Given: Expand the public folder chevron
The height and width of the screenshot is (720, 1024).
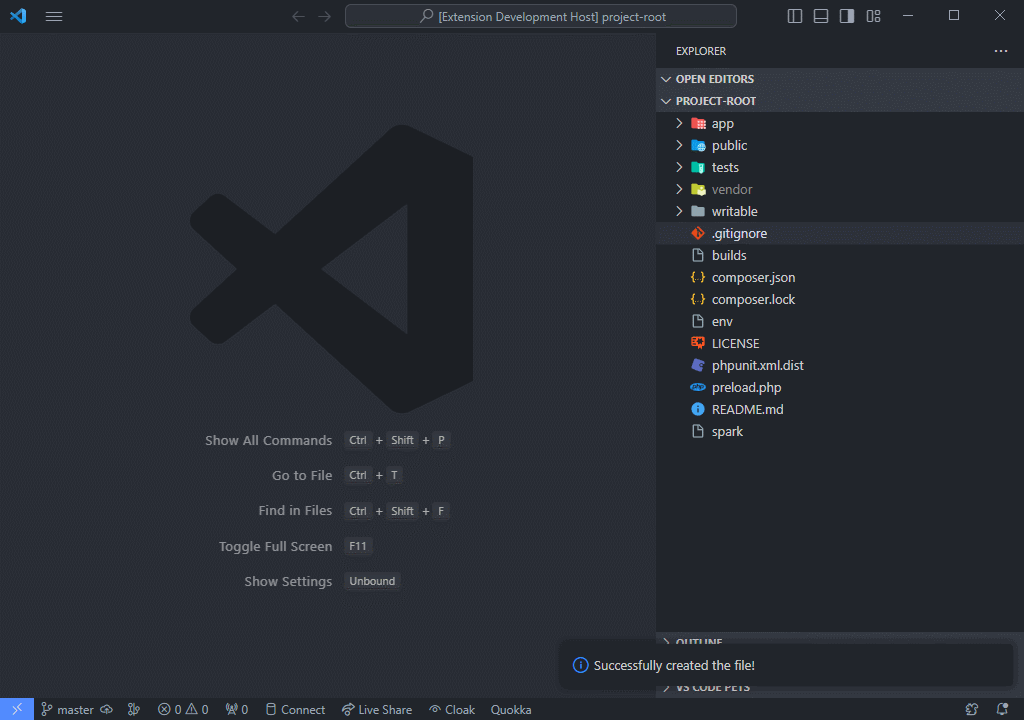Looking at the screenshot, I should [x=679, y=145].
